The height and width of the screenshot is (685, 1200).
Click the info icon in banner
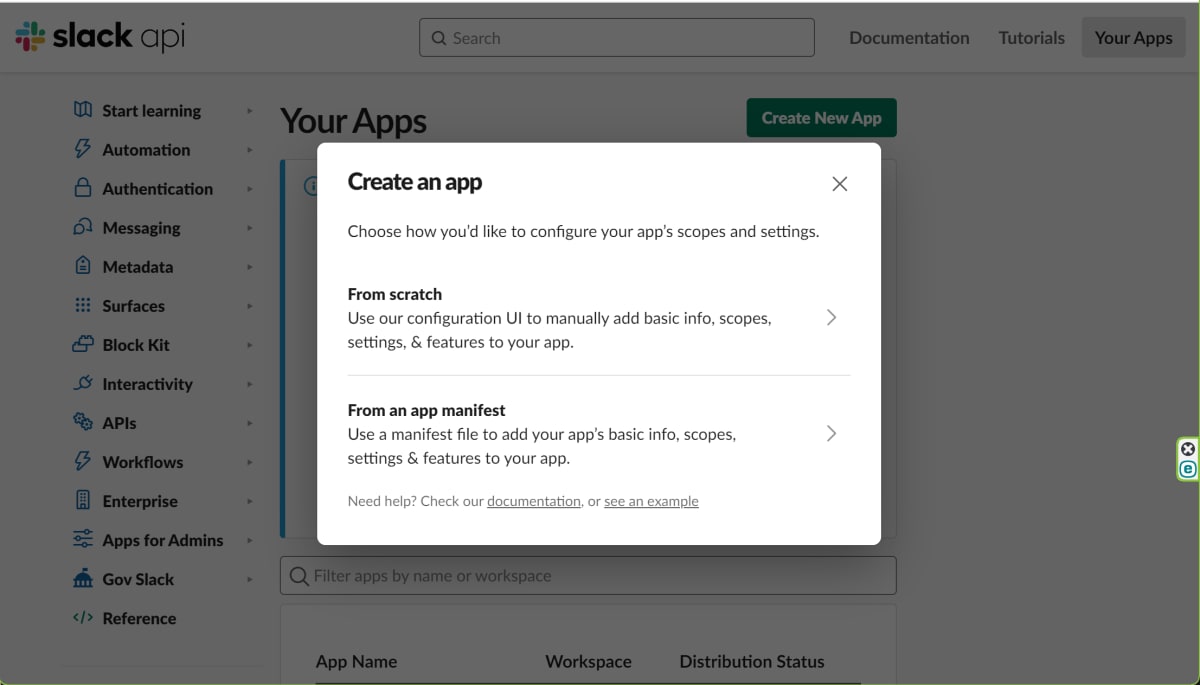pyautogui.click(x=311, y=186)
